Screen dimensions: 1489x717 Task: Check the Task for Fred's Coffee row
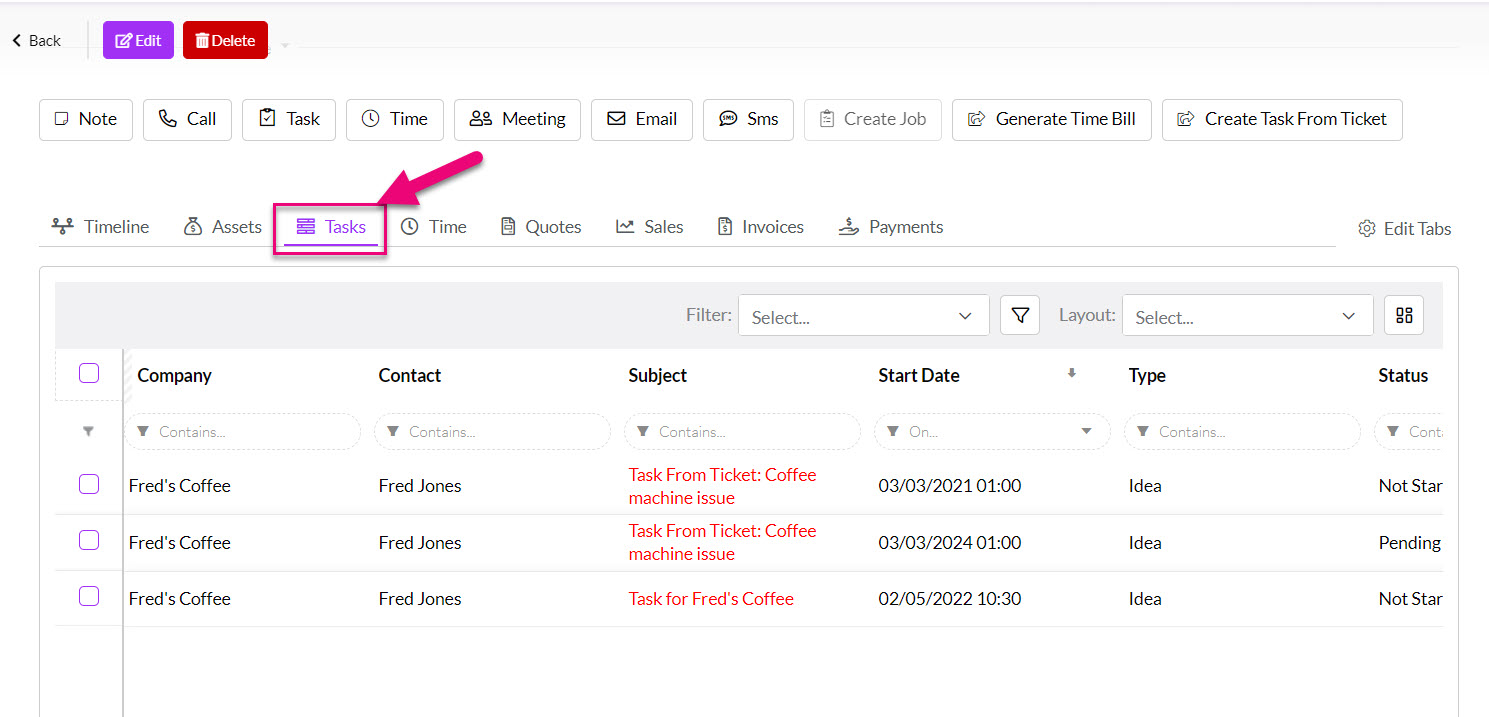(89, 596)
